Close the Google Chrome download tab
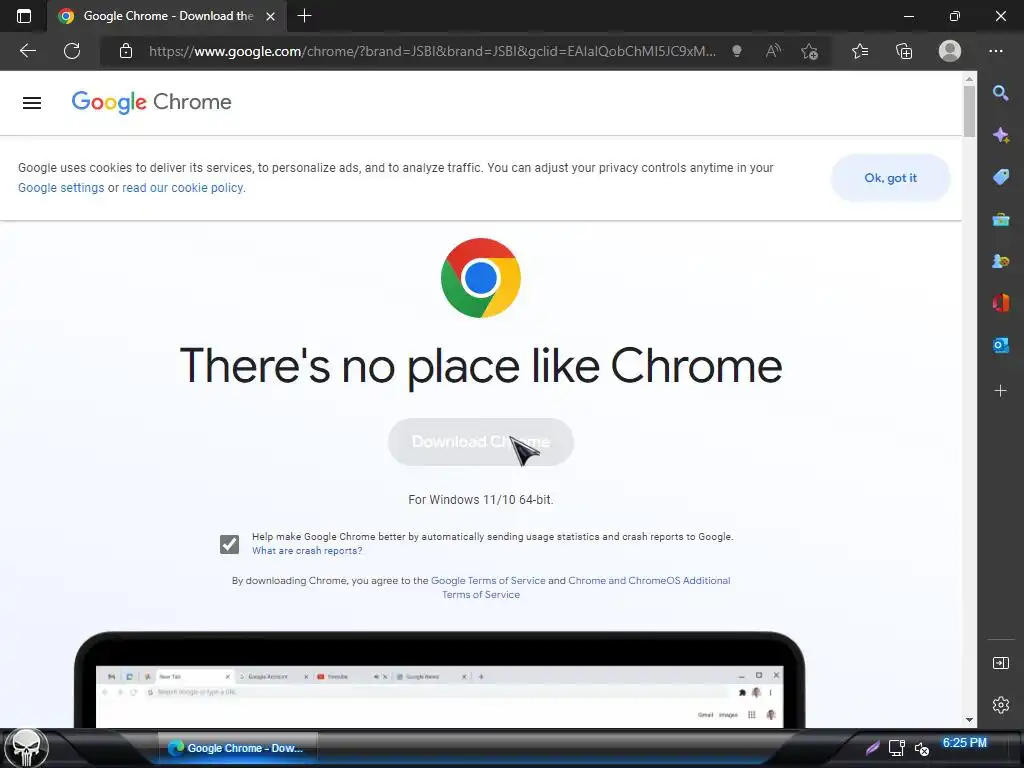The width and height of the screenshot is (1024, 768). coord(270,16)
